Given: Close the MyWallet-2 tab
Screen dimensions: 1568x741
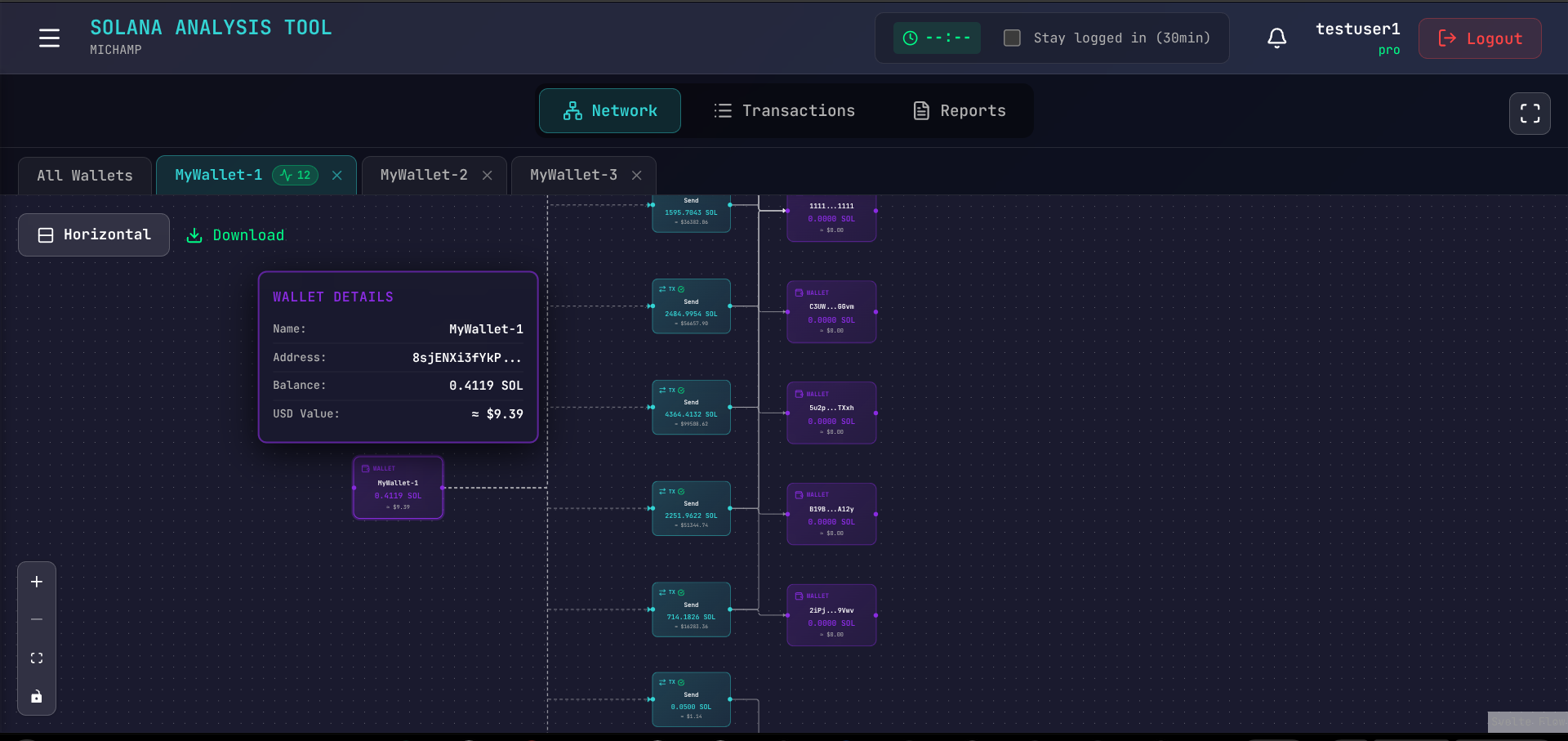Looking at the screenshot, I should tap(488, 176).
